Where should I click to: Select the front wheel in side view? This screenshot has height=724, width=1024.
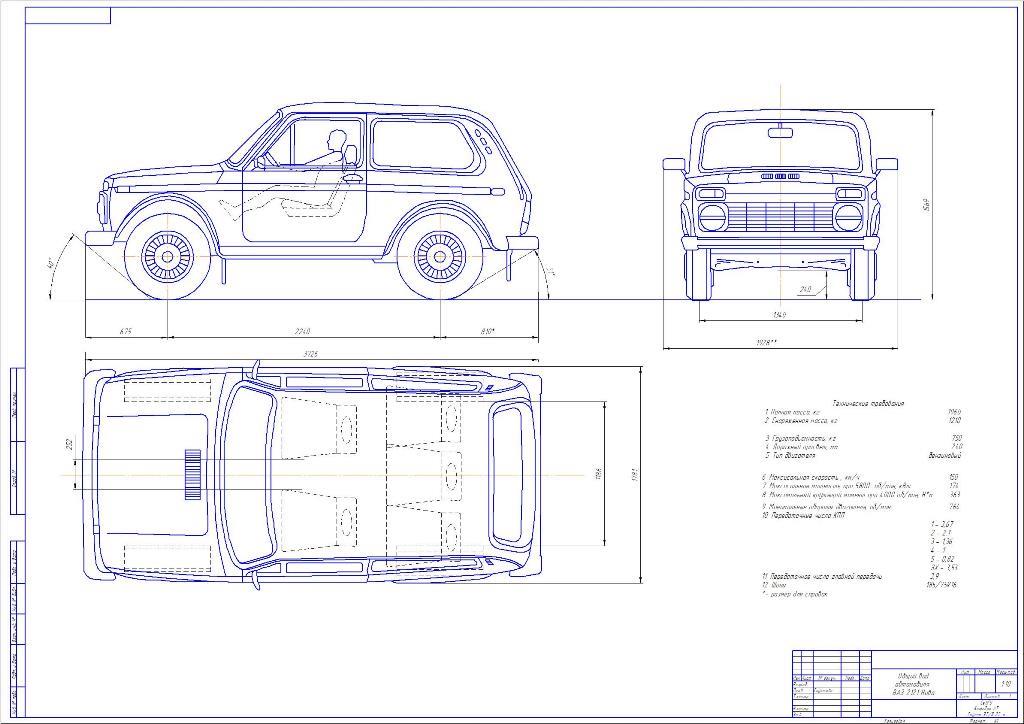tap(168, 256)
